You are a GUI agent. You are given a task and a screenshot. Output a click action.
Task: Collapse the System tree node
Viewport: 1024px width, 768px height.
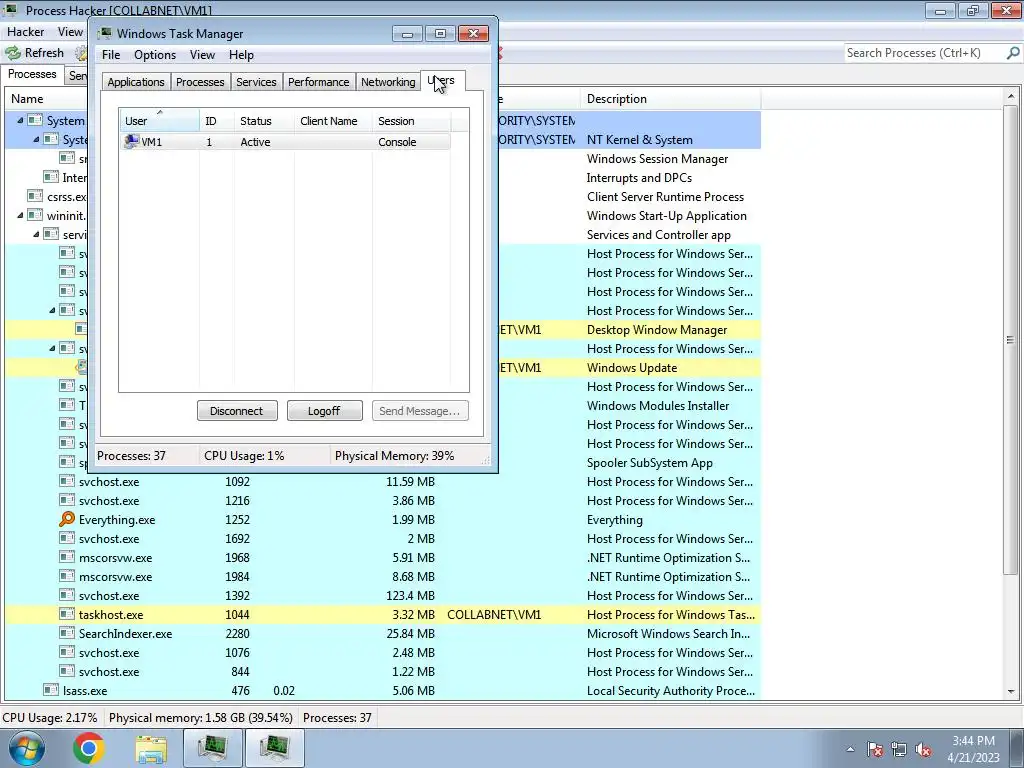[20, 120]
